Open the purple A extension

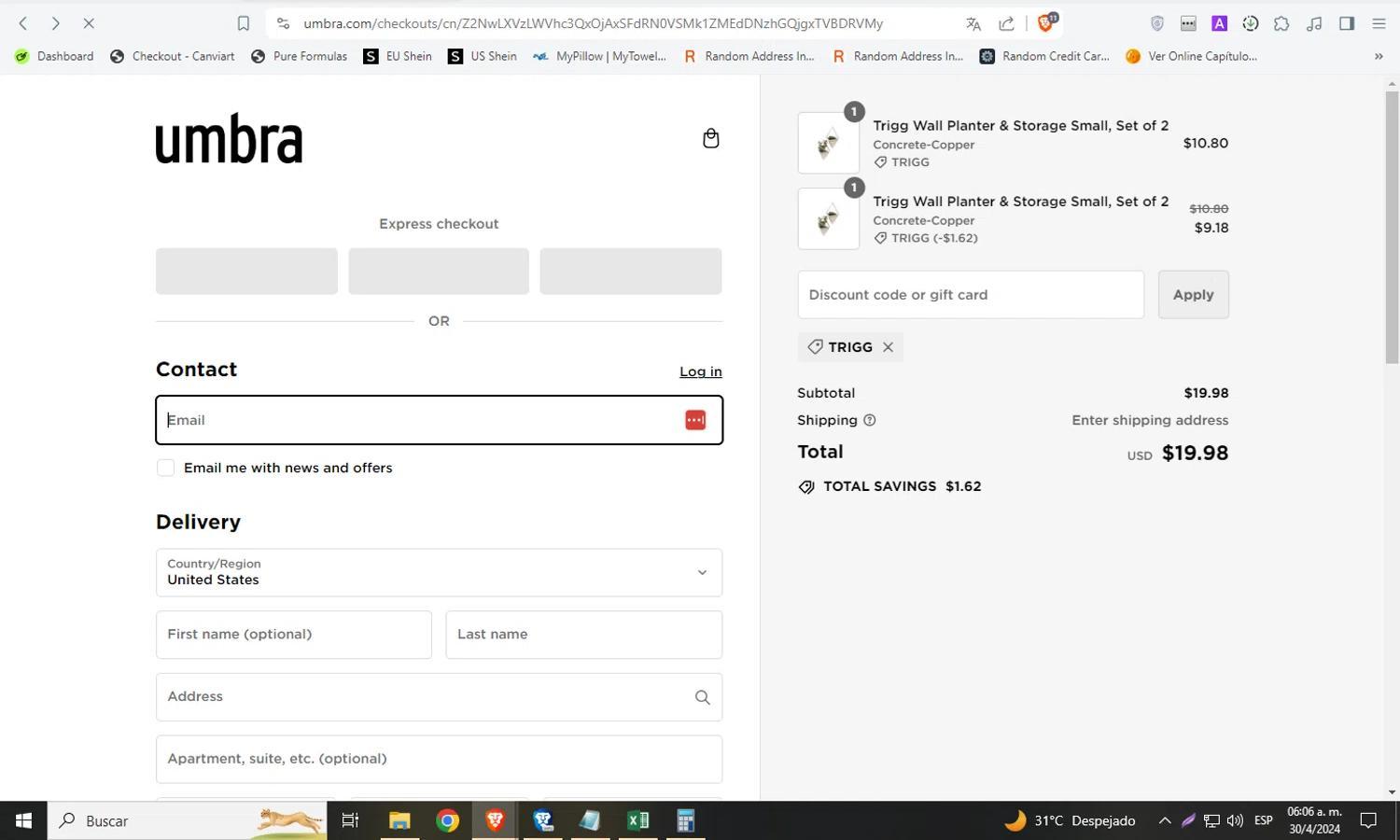point(1219,23)
